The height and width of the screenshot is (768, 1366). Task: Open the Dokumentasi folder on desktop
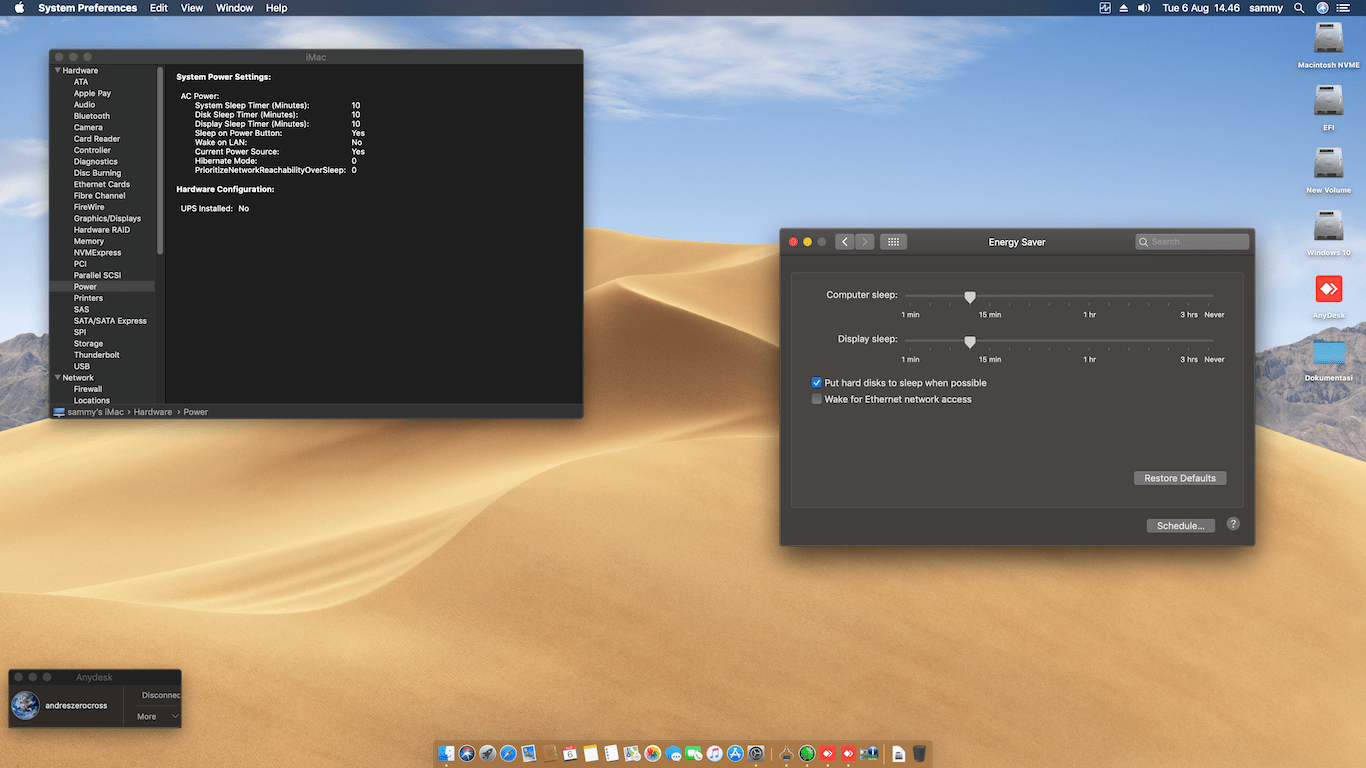pos(1328,353)
